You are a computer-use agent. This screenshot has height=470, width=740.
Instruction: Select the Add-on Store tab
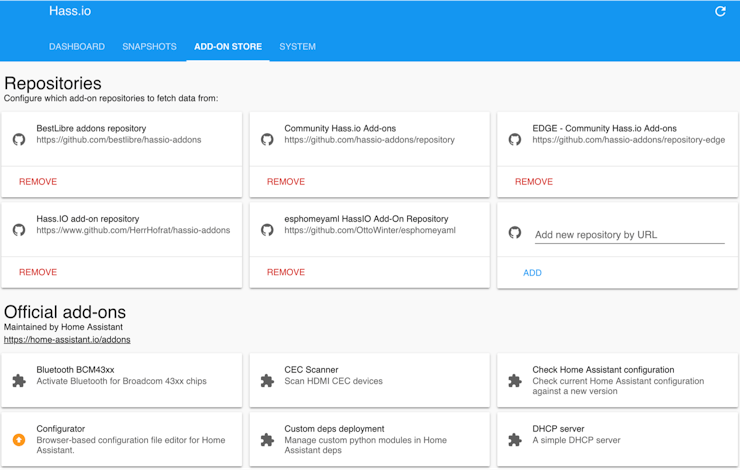228,47
